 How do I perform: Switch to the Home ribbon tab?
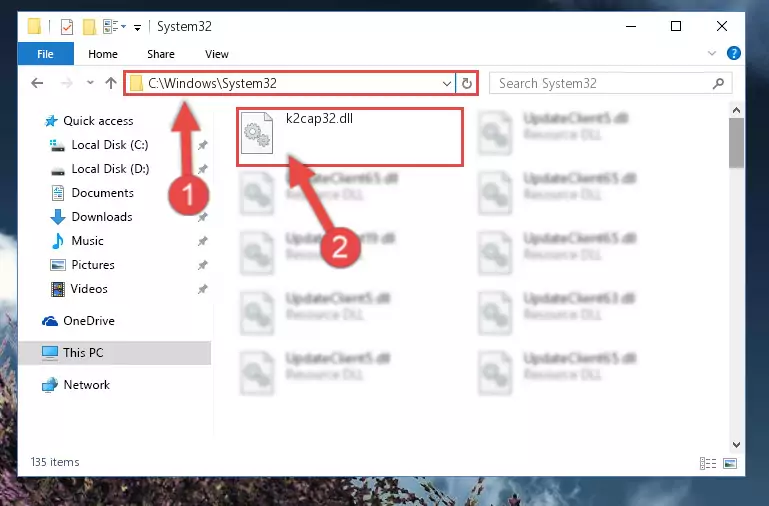[x=103, y=54]
